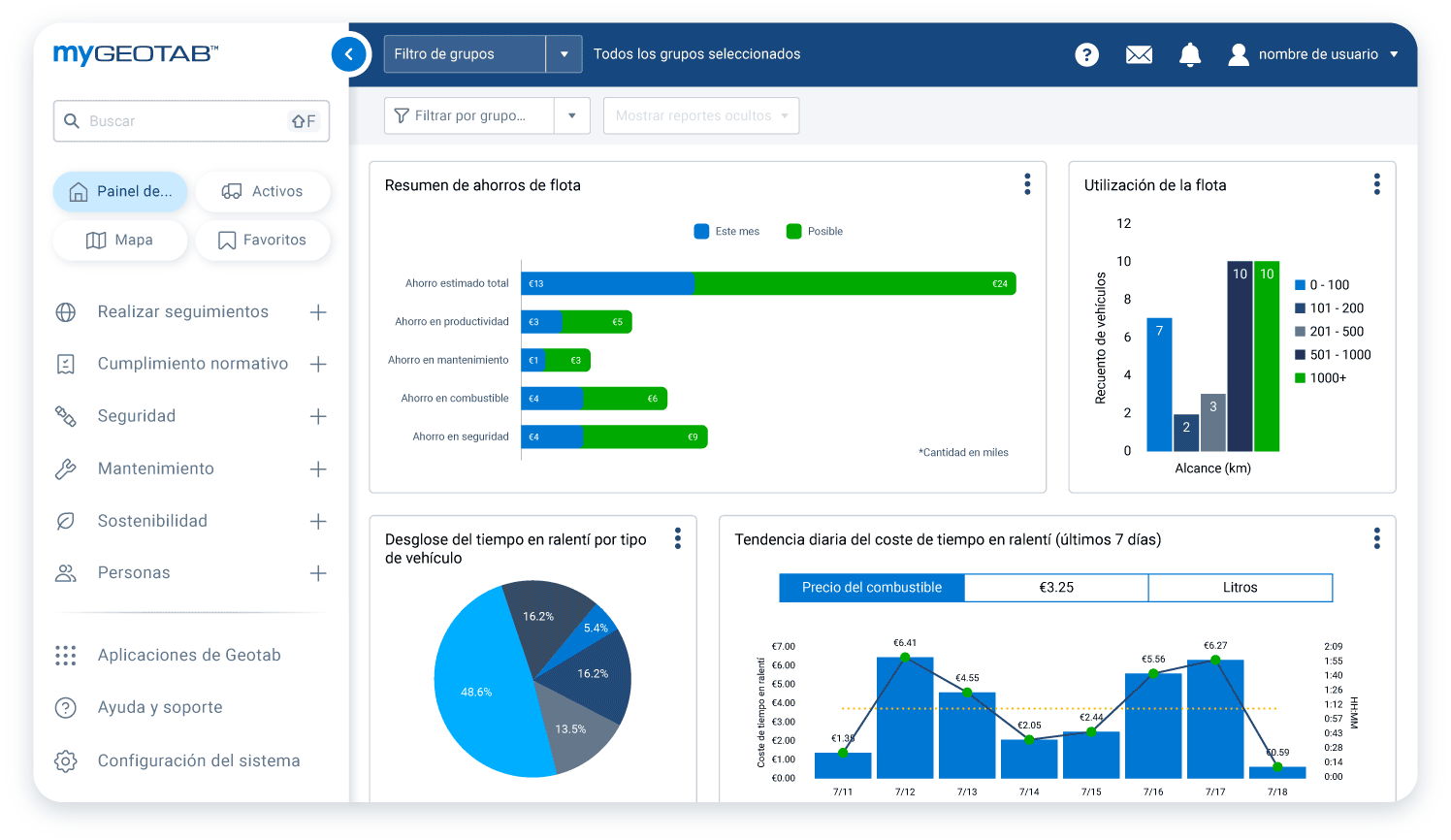Open the Mantenimiento menu item
The width and height of the screenshot is (1451, 840).
pyautogui.click(x=156, y=468)
